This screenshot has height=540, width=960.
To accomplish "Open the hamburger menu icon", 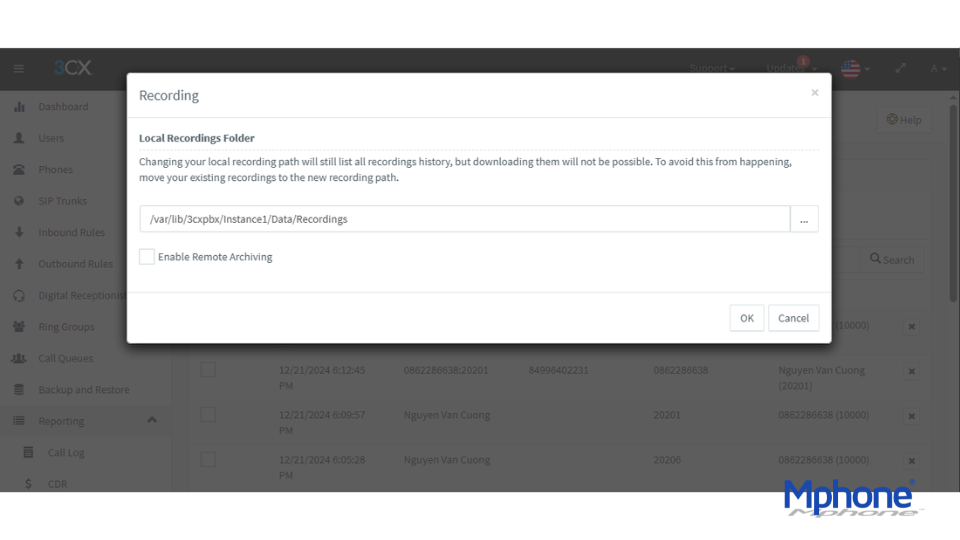I will (19, 69).
